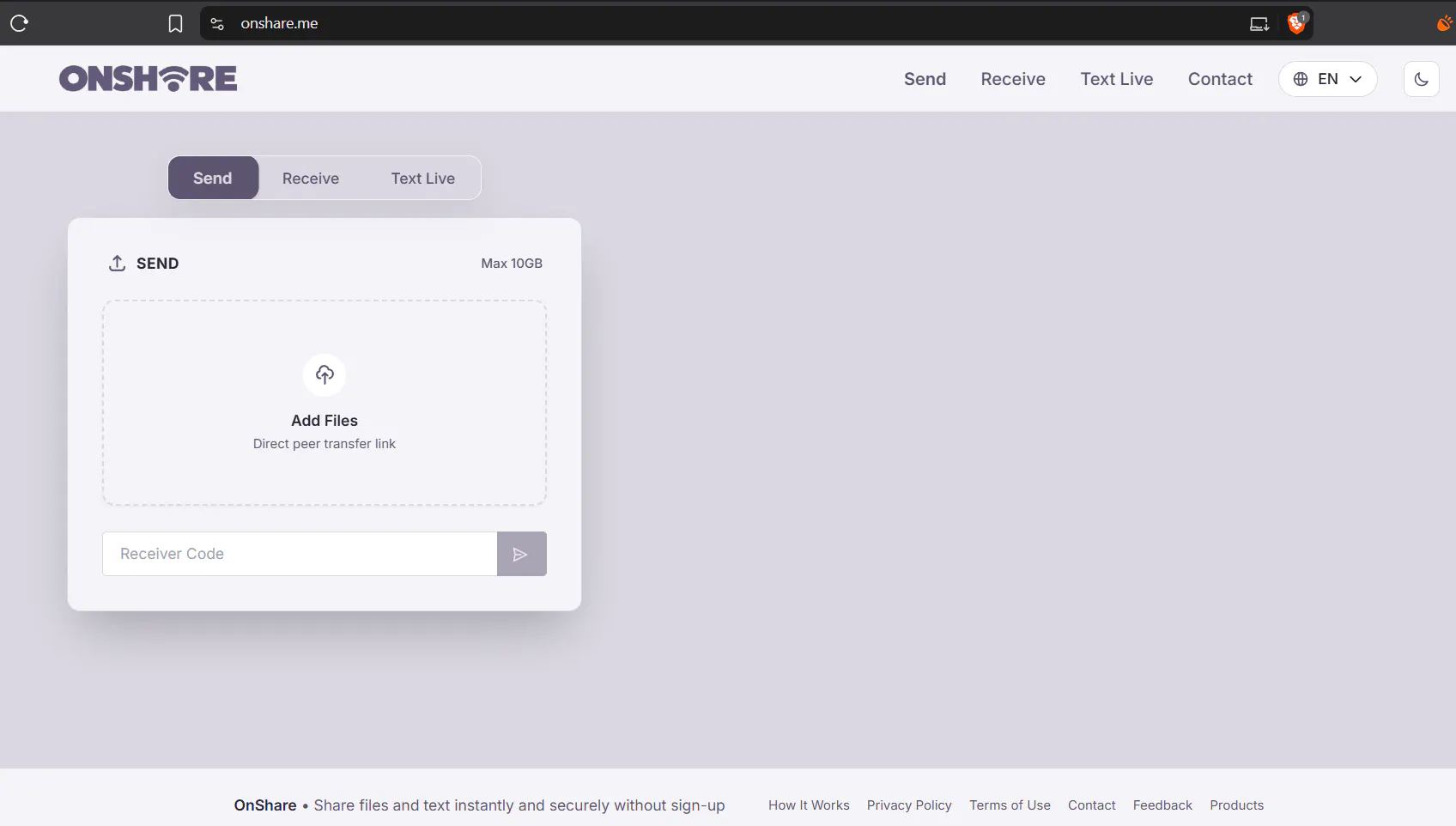Open Receive in the top navigation

(1013, 79)
